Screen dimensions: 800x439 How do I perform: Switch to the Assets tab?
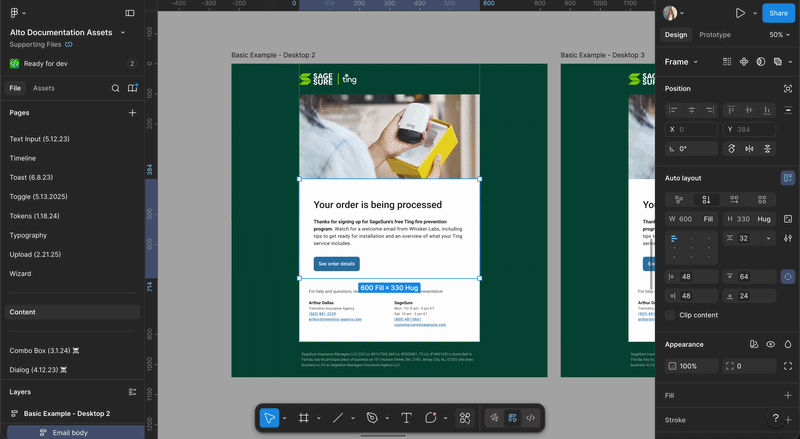[x=43, y=88]
